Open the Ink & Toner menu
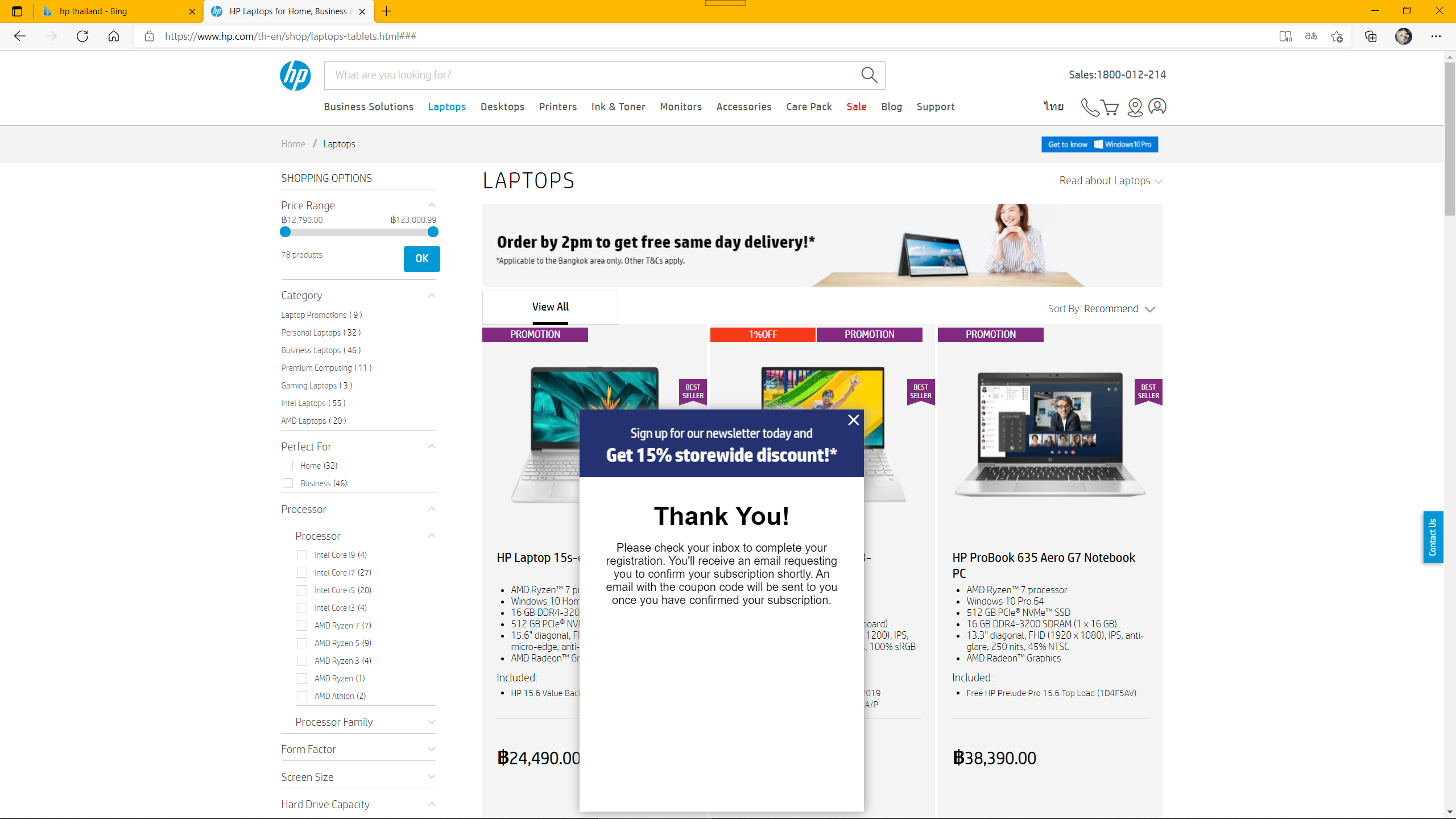Screen dimensions: 1456x819 click(x=618, y=107)
